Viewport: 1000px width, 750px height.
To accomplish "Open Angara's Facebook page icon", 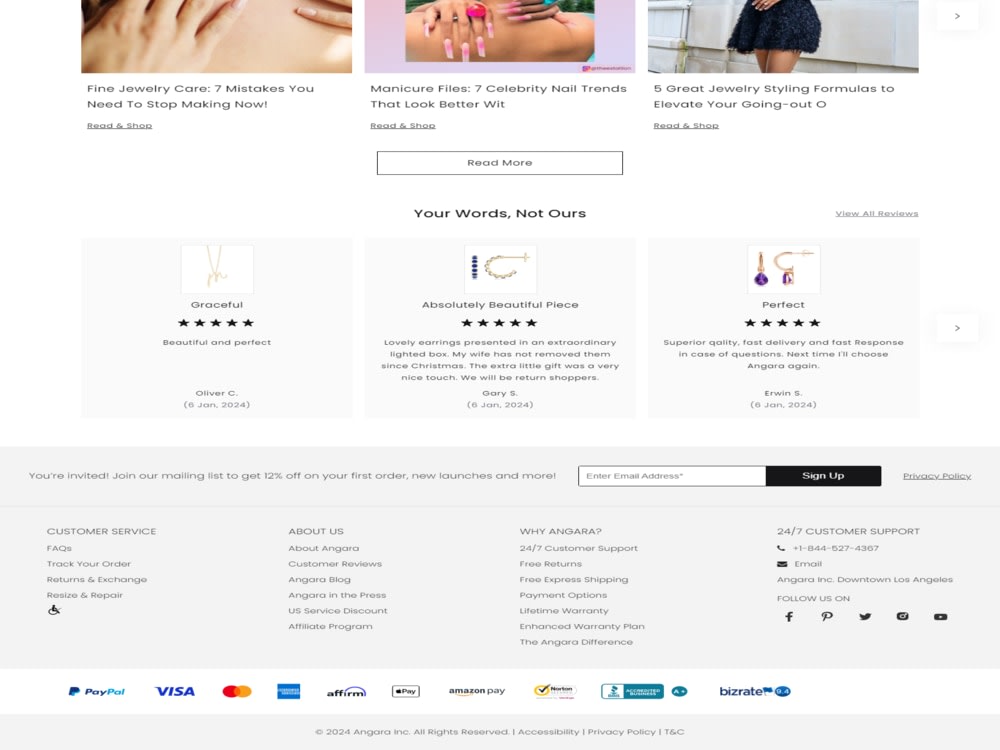I will point(789,617).
